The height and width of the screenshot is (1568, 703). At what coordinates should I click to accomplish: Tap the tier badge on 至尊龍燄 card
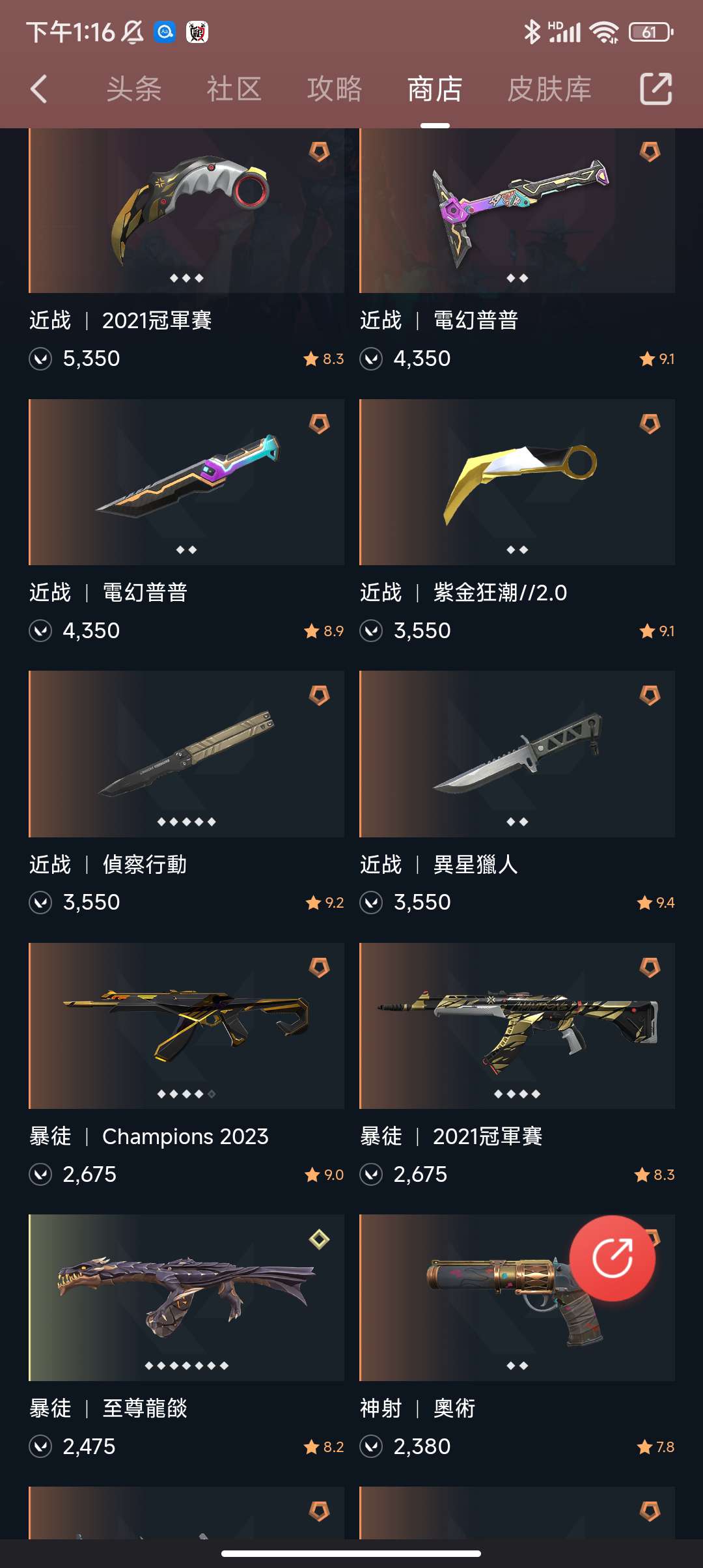pyautogui.click(x=319, y=1239)
